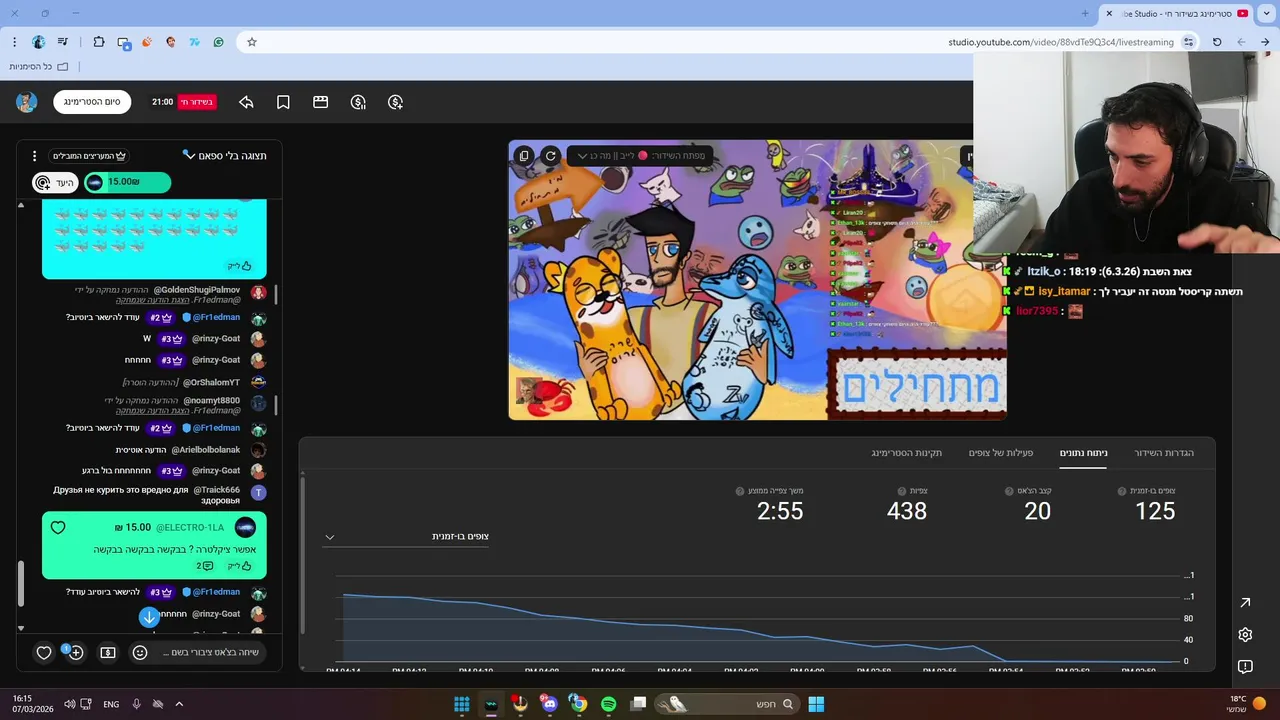Click the volume icon in system tray
The width and height of the screenshot is (1280, 720).
point(69,704)
